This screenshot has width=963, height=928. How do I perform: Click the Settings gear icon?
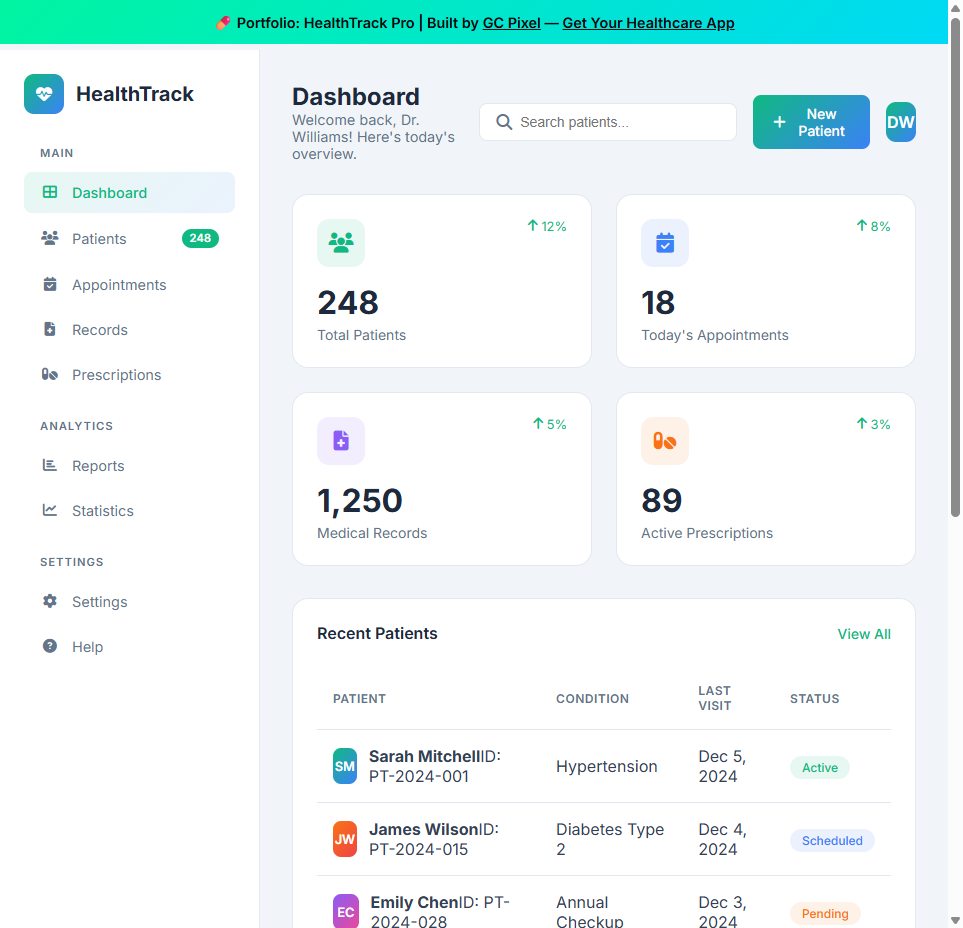point(49,601)
